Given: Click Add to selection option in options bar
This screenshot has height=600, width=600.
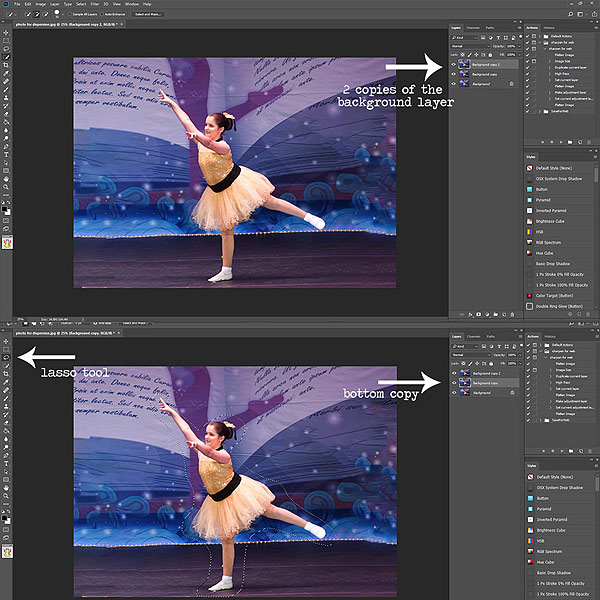Looking at the screenshot, I should (37, 14).
